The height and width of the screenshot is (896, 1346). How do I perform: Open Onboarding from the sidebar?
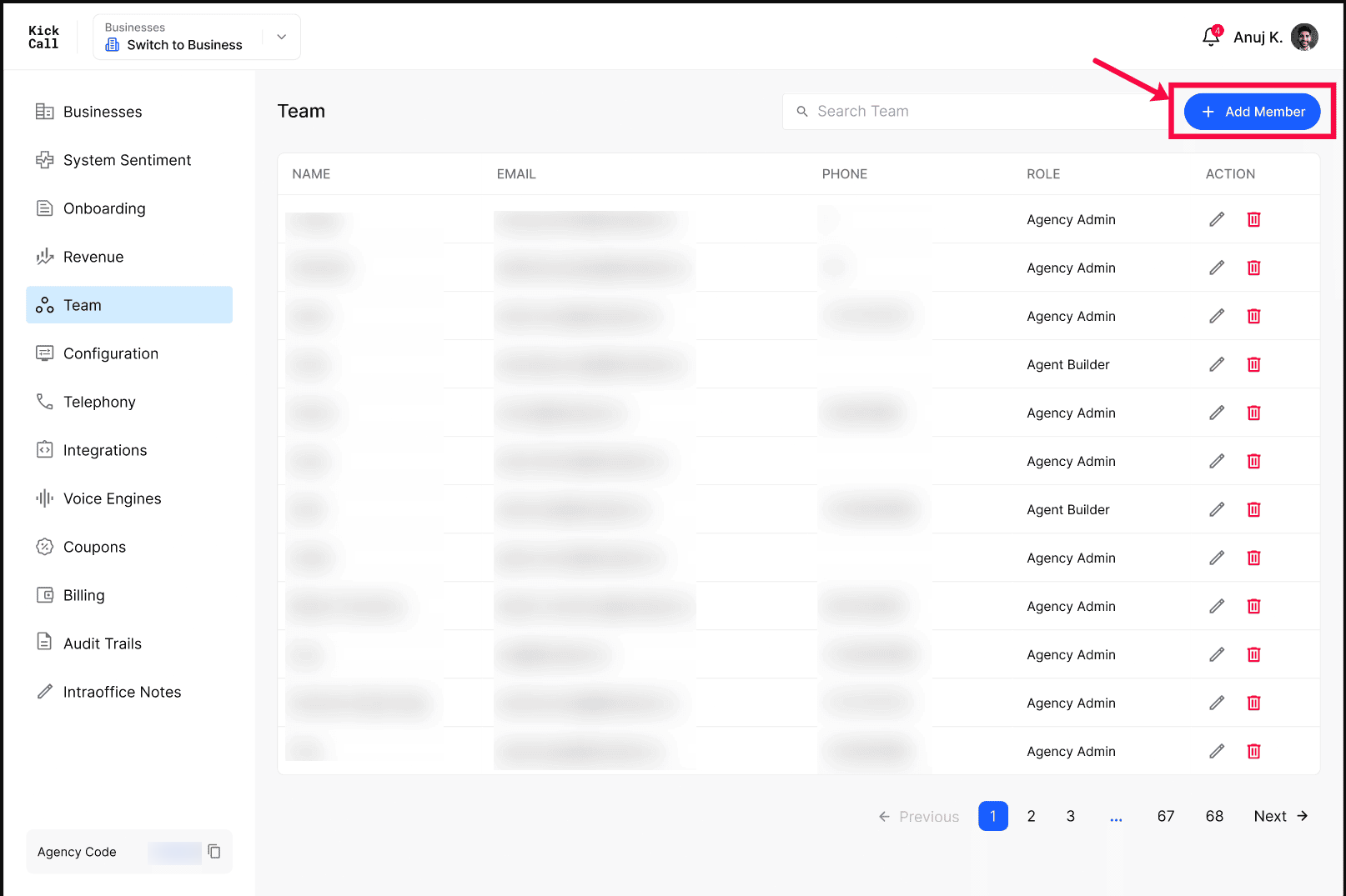tap(129, 208)
